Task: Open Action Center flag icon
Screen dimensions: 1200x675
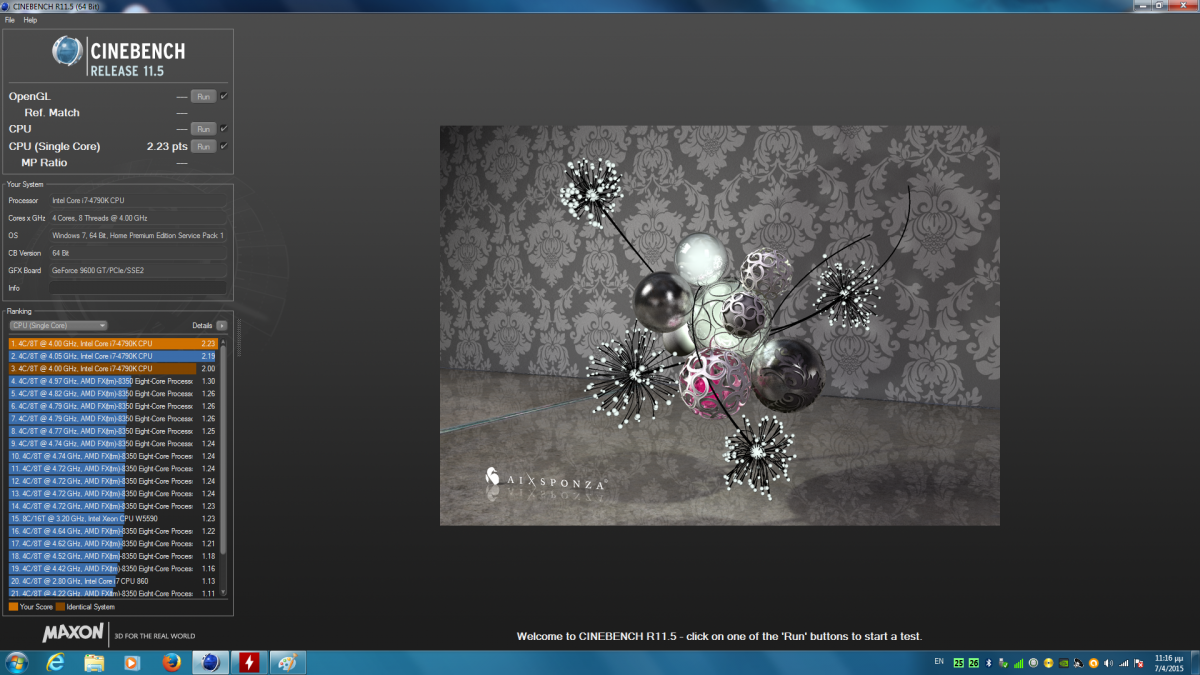Action: (1139, 663)
